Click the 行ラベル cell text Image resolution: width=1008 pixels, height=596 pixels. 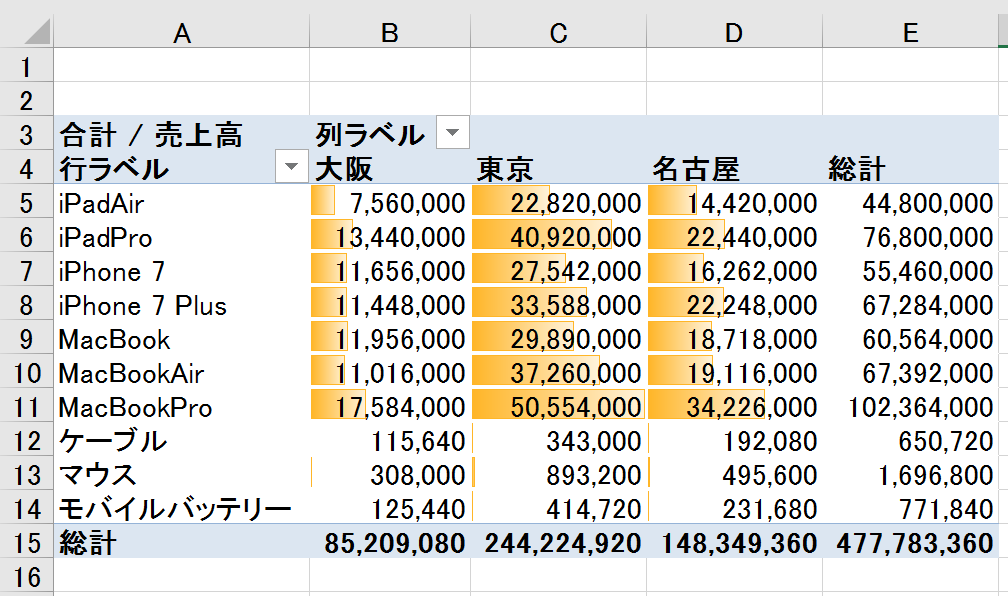tap(114, 168)
